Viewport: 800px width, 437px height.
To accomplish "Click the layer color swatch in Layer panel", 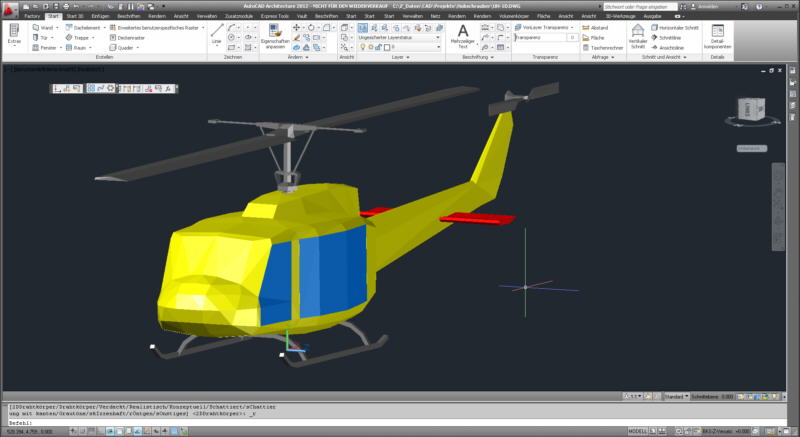I will click(387, 47).
